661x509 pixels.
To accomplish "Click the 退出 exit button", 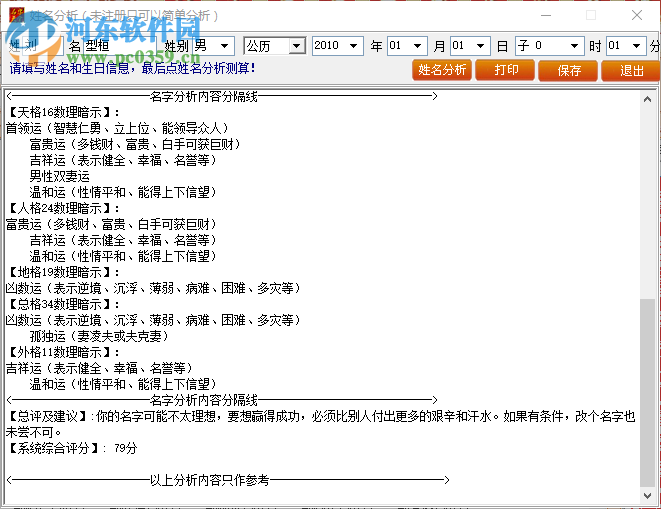I will point(631,70).
